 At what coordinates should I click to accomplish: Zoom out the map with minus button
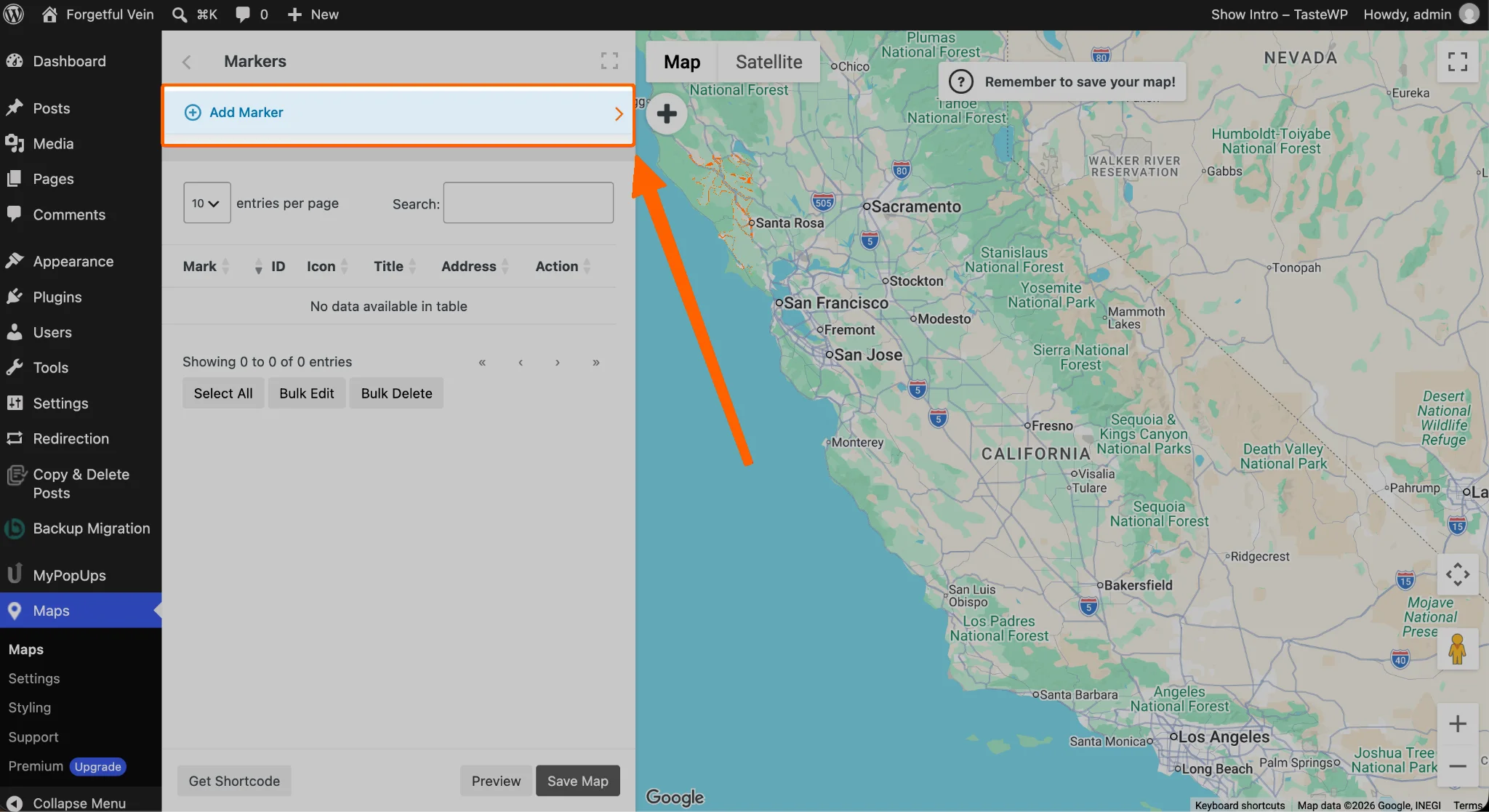tap(1458, 766)
